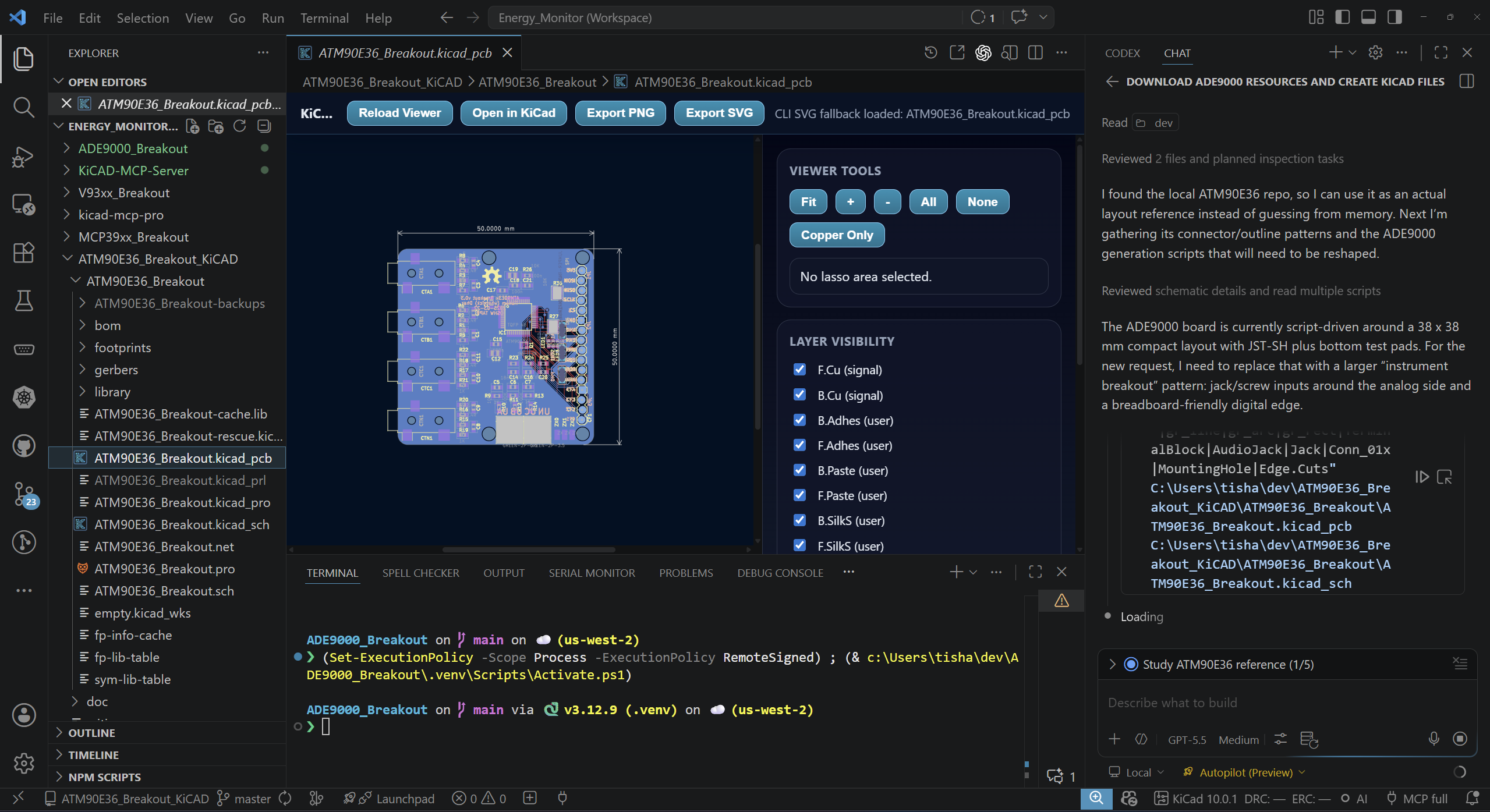Open ATM90E36_Breakout.kicad_sch file
The height and width of the screenshot is (812, 1490).
(x=182, y=524)
